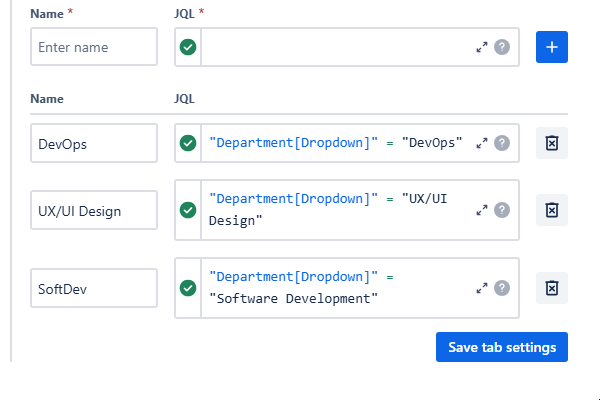
Task: Click help icon in SoftDev JQL field
Action: [502, 288]
